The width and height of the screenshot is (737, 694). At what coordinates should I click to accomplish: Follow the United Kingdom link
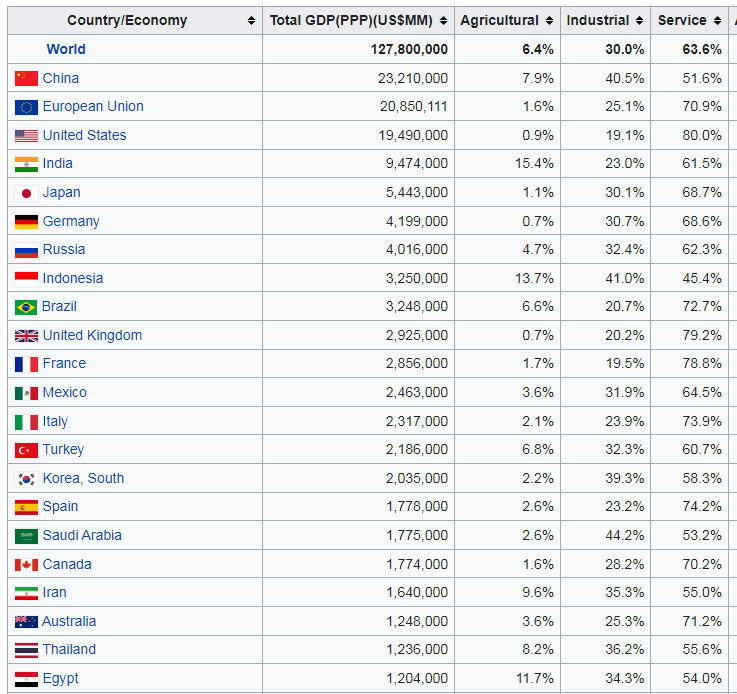point(92,335)
